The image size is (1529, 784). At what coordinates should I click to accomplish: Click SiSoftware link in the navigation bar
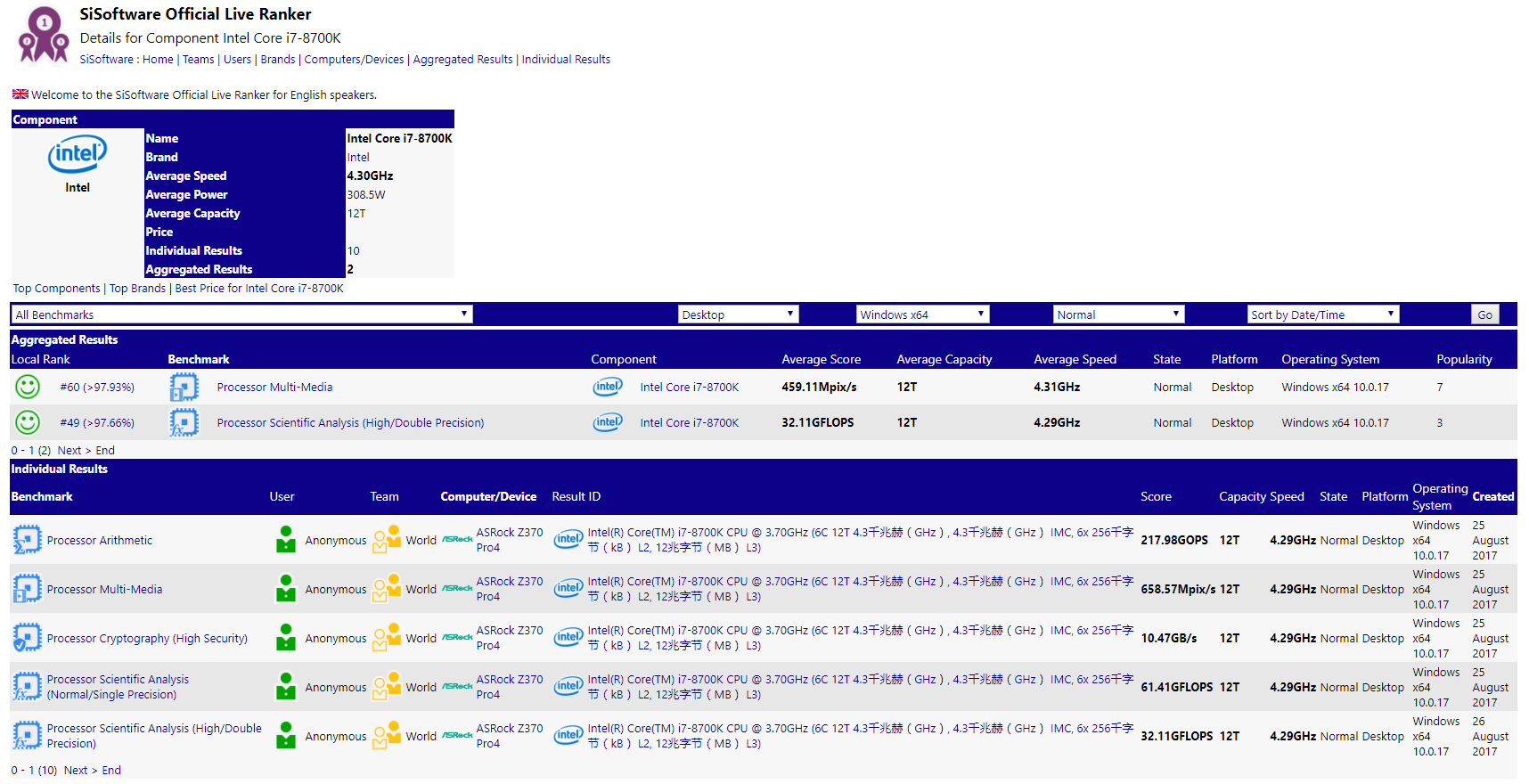[106, 60]
